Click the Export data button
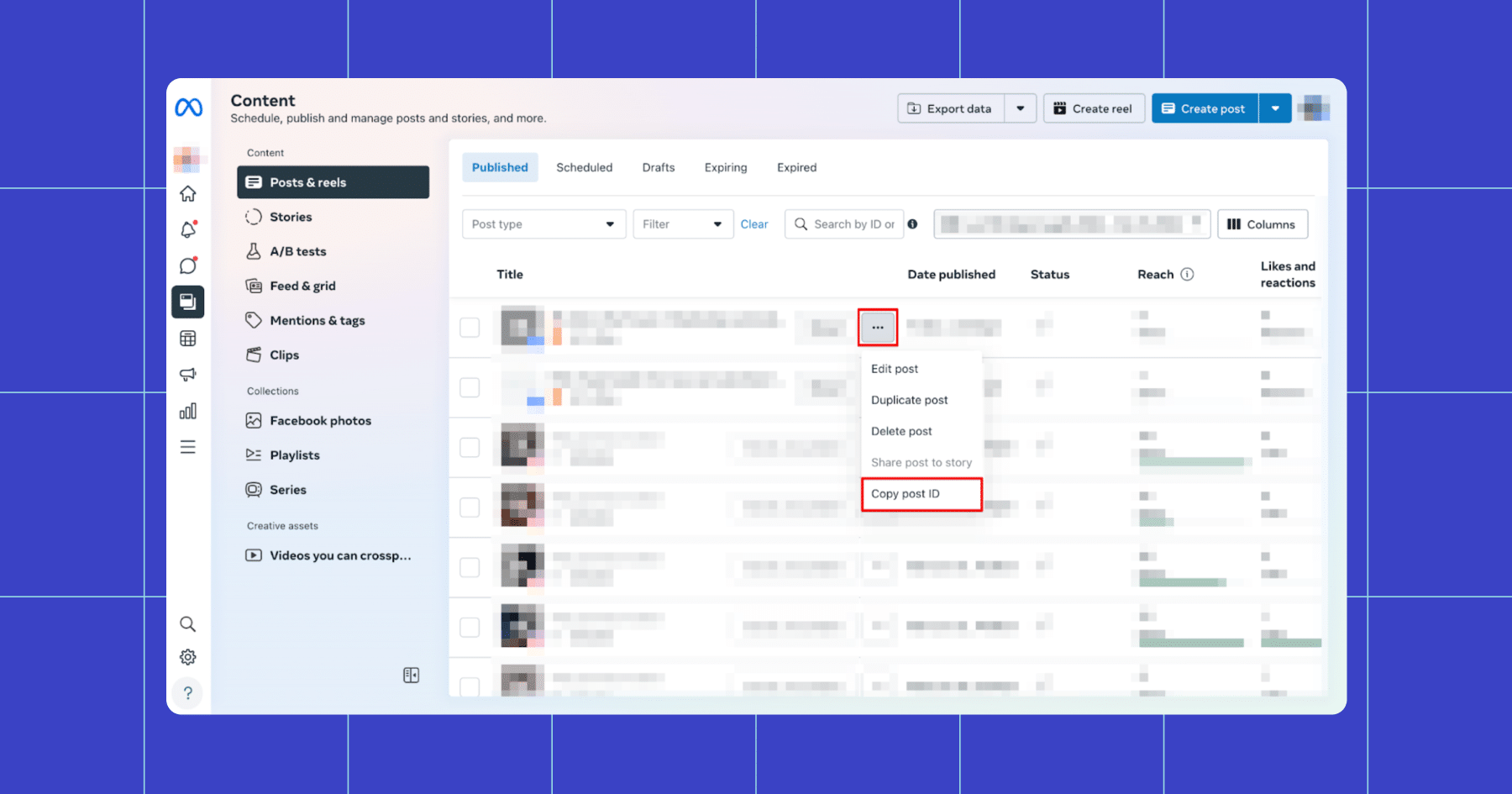 click(x=951, y=108)
